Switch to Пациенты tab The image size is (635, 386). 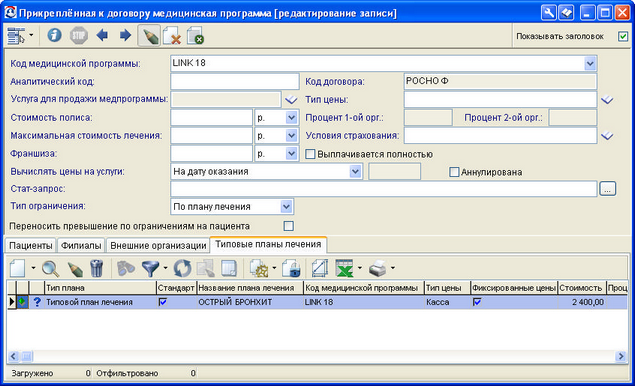point(31,245)
